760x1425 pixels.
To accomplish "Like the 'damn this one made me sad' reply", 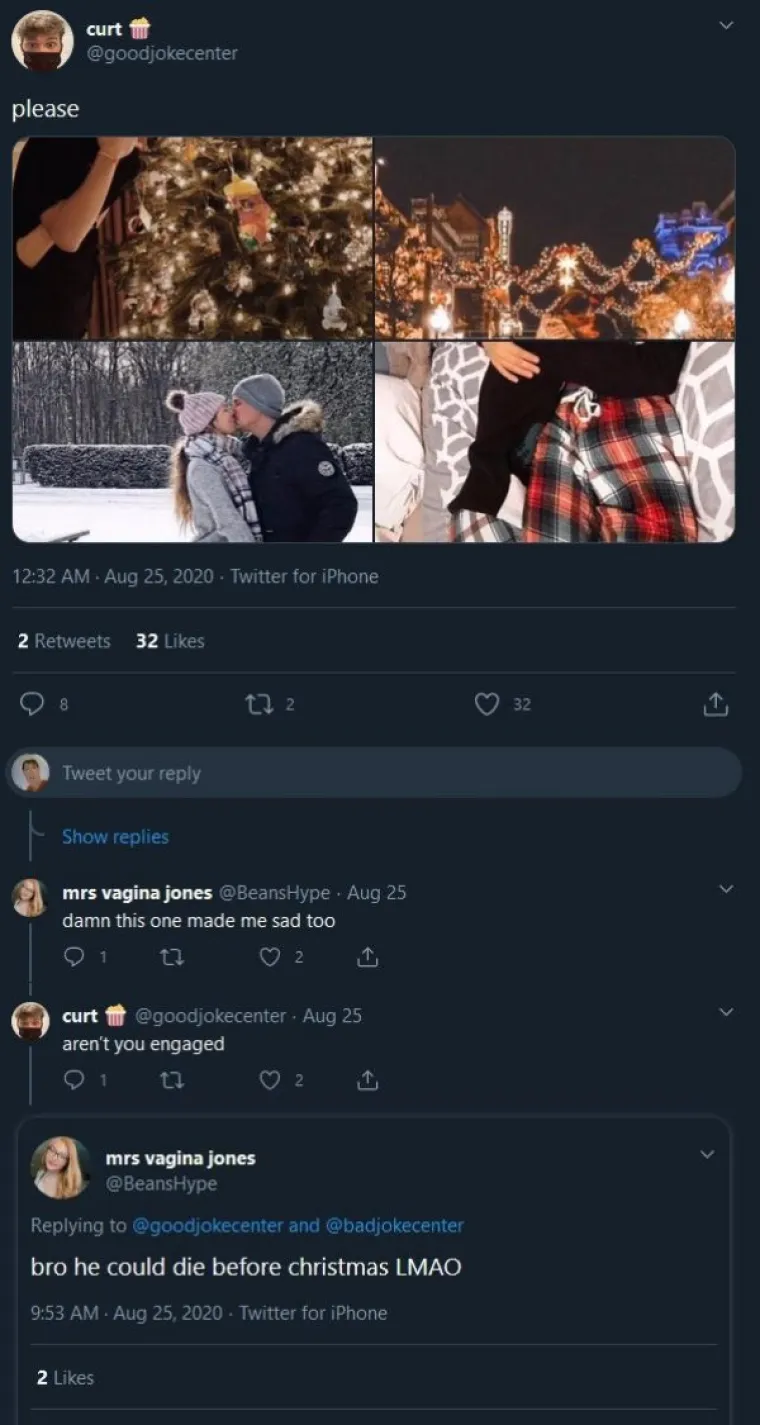I will click(x=268, y=957).
